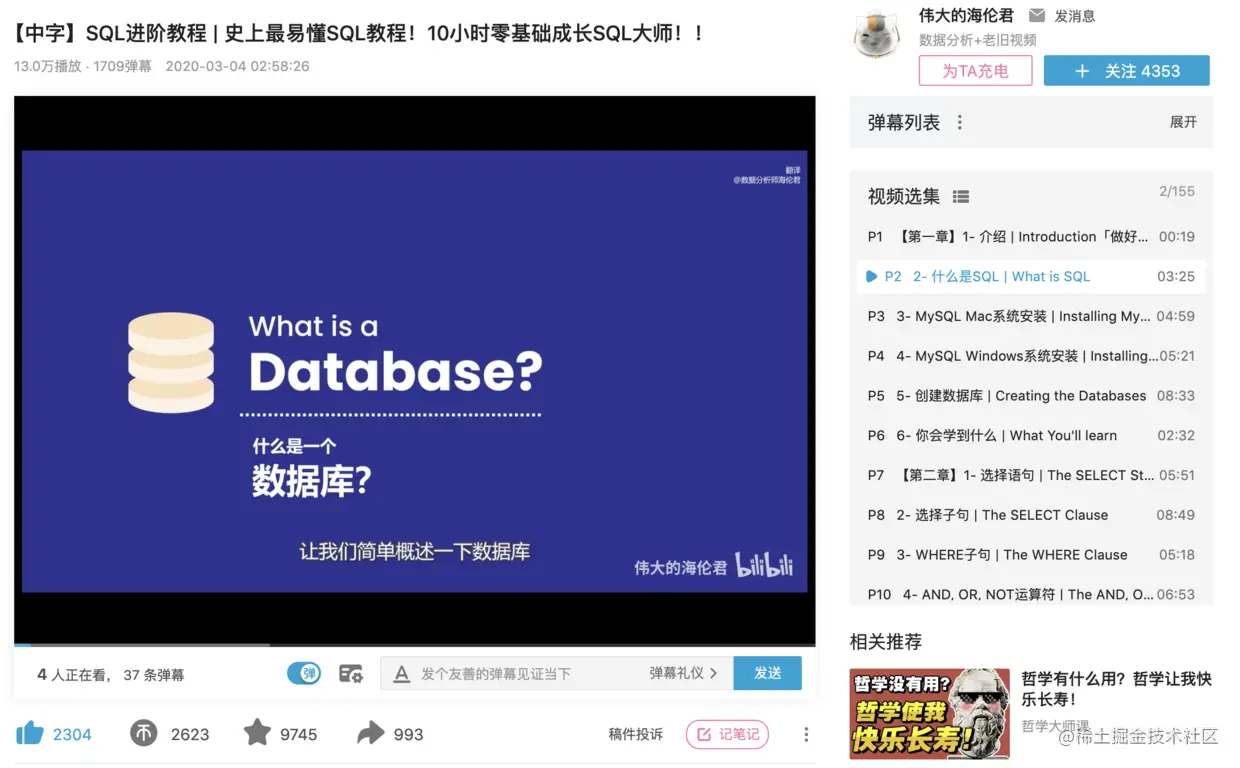Click the 发消息 send message link
The height and width of the screenshot is (768, 1240).
point(1074,16)
